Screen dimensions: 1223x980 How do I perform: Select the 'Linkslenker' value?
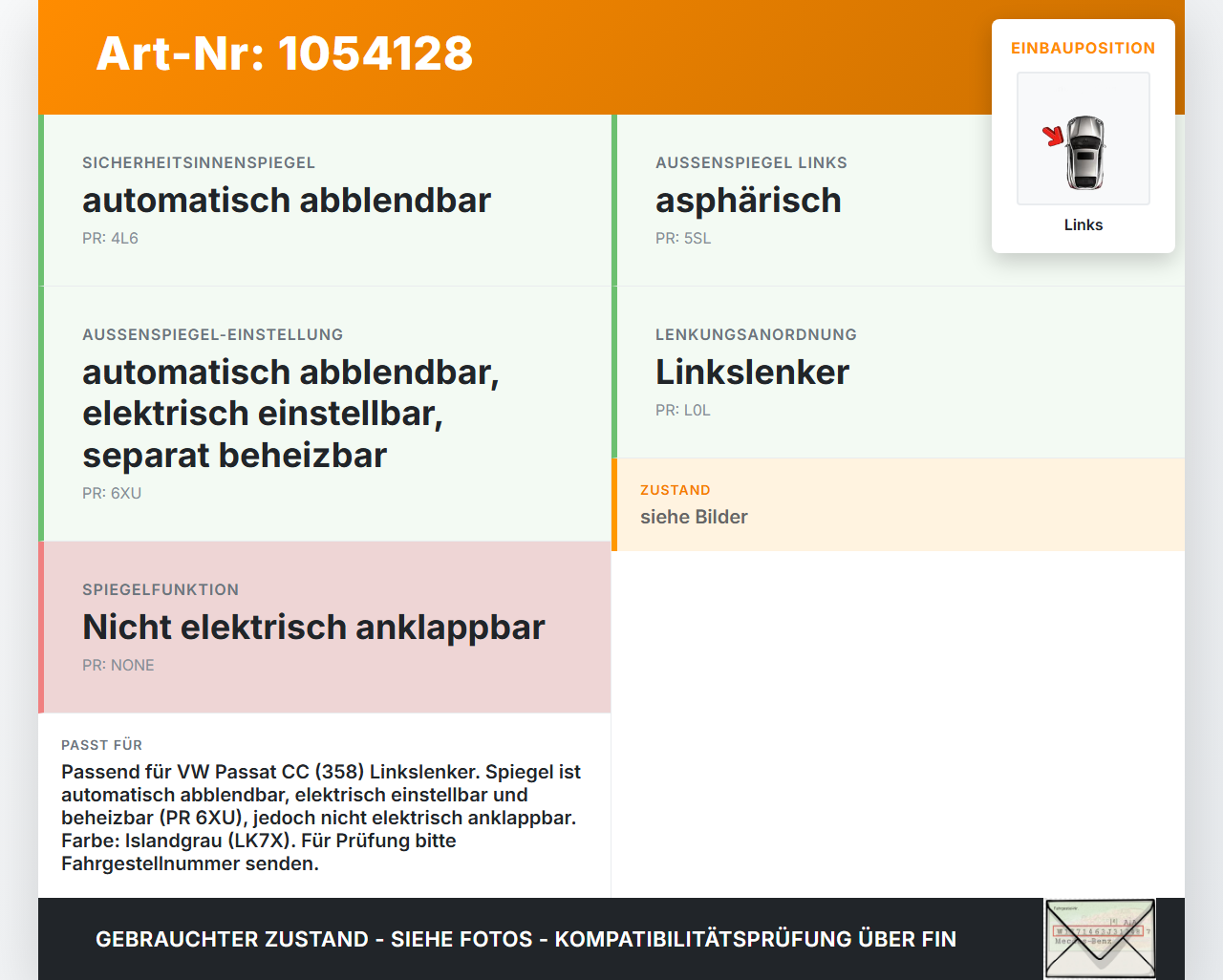coord(752,372)
